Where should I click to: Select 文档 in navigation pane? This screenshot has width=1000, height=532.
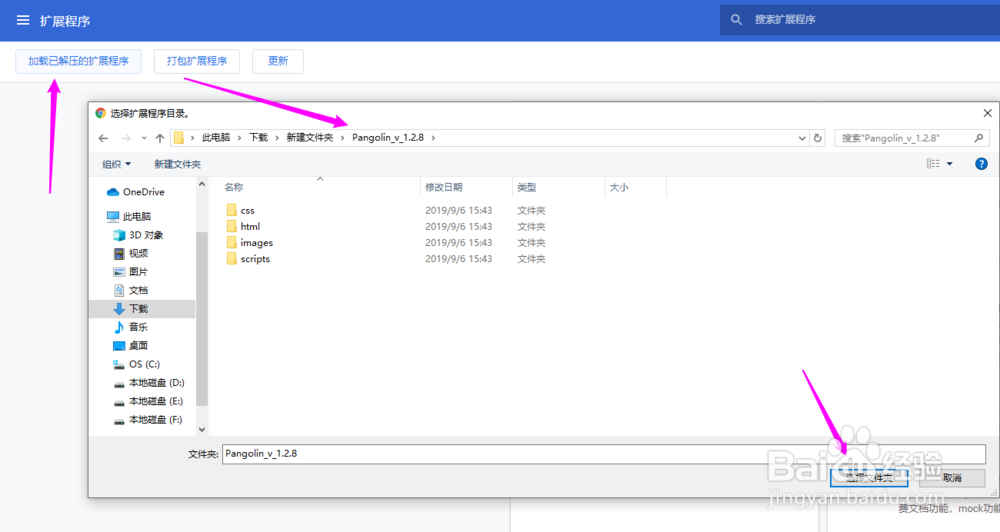pyautogui.click(x=131, y=290)
